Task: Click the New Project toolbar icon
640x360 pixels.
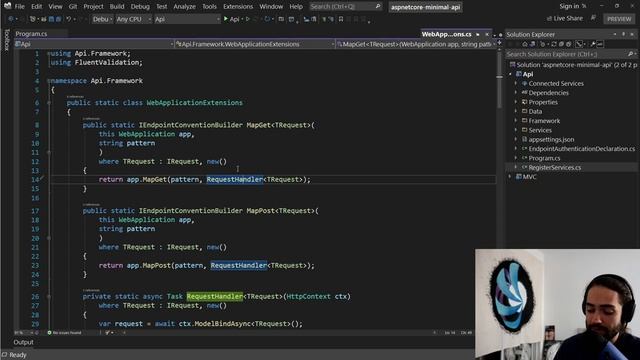Action: [x=33, y=19]
